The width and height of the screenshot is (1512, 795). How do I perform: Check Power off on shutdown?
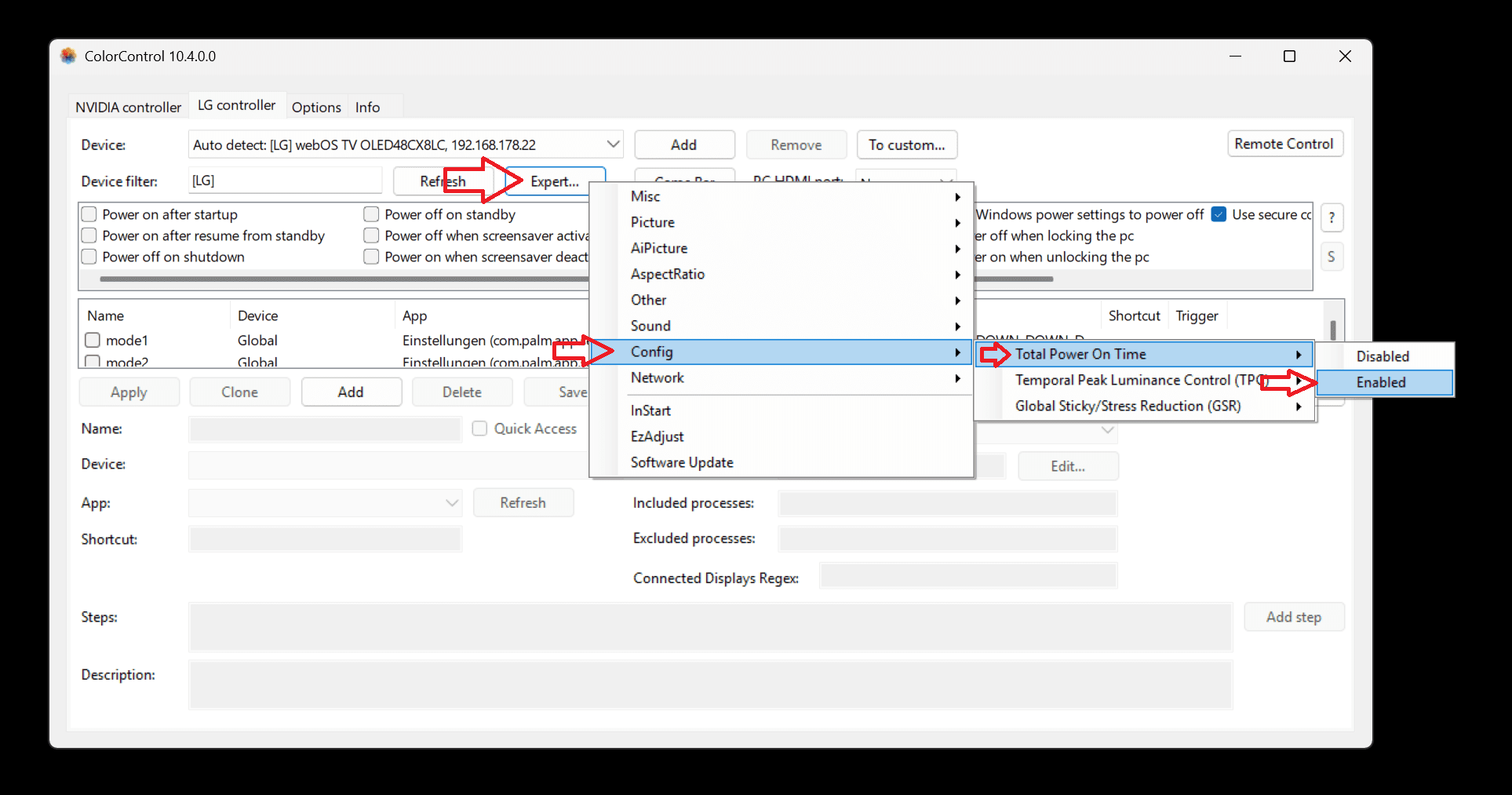pyautogui.click(x=89, y=257)
